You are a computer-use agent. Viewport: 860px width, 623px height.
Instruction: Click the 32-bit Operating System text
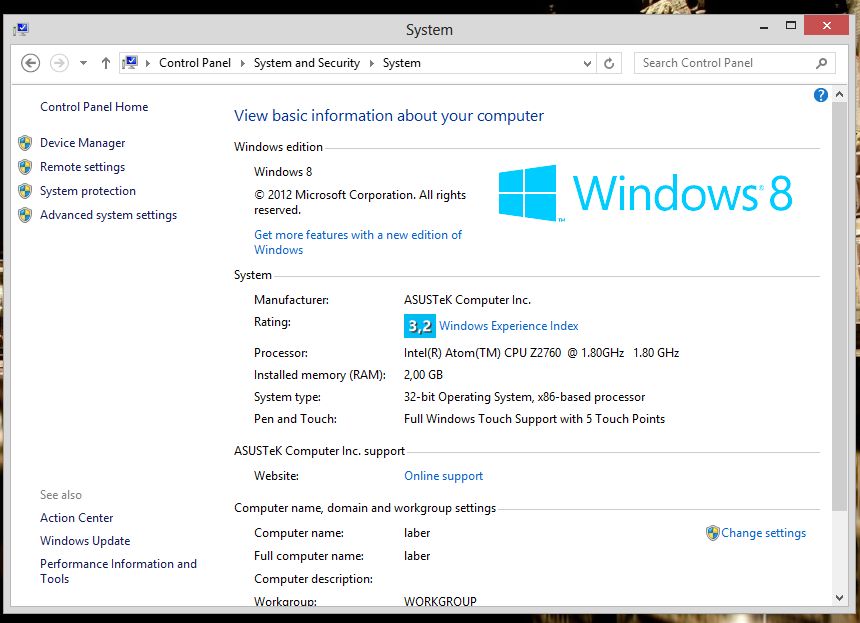click(524, 397)
